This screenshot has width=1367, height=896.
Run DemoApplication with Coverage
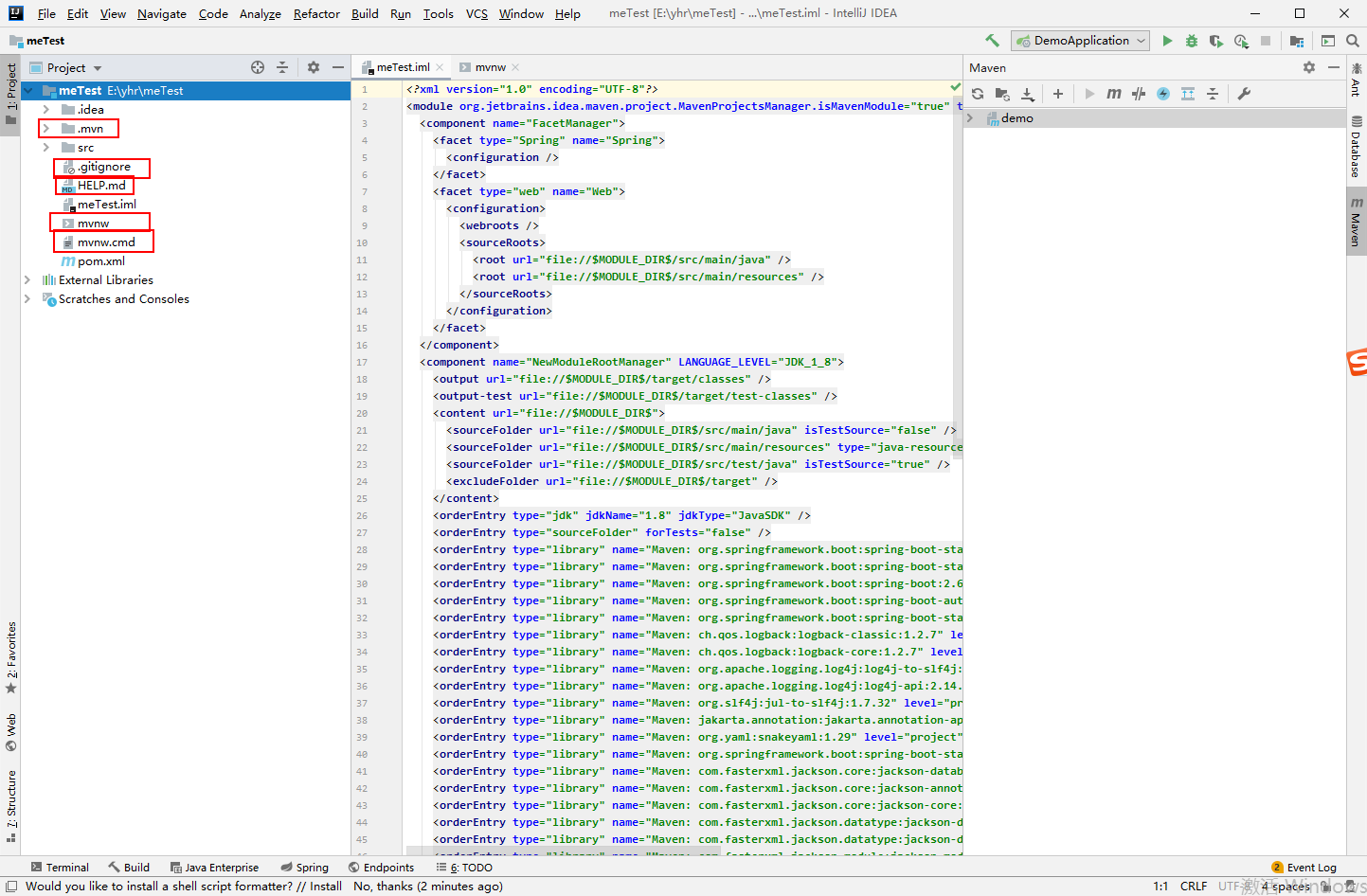[x=1216, y=41]
